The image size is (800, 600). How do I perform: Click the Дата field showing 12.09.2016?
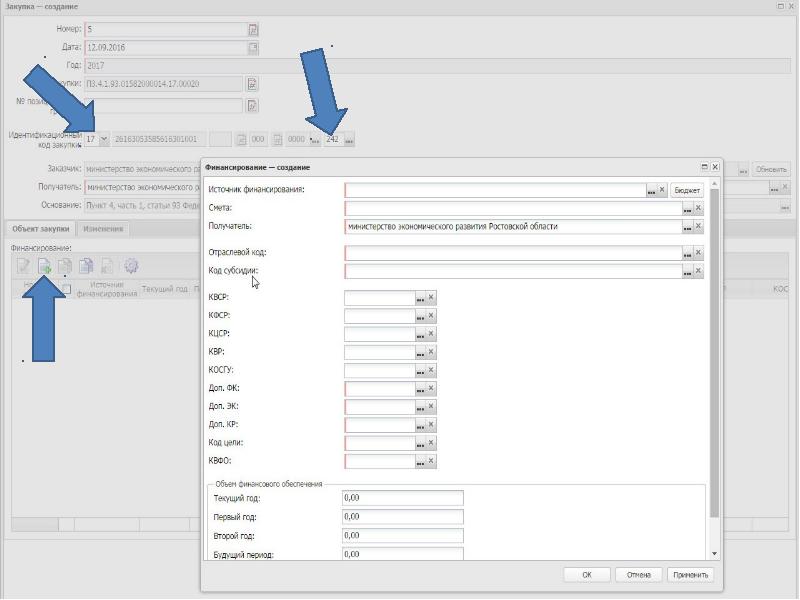(166, 48)
